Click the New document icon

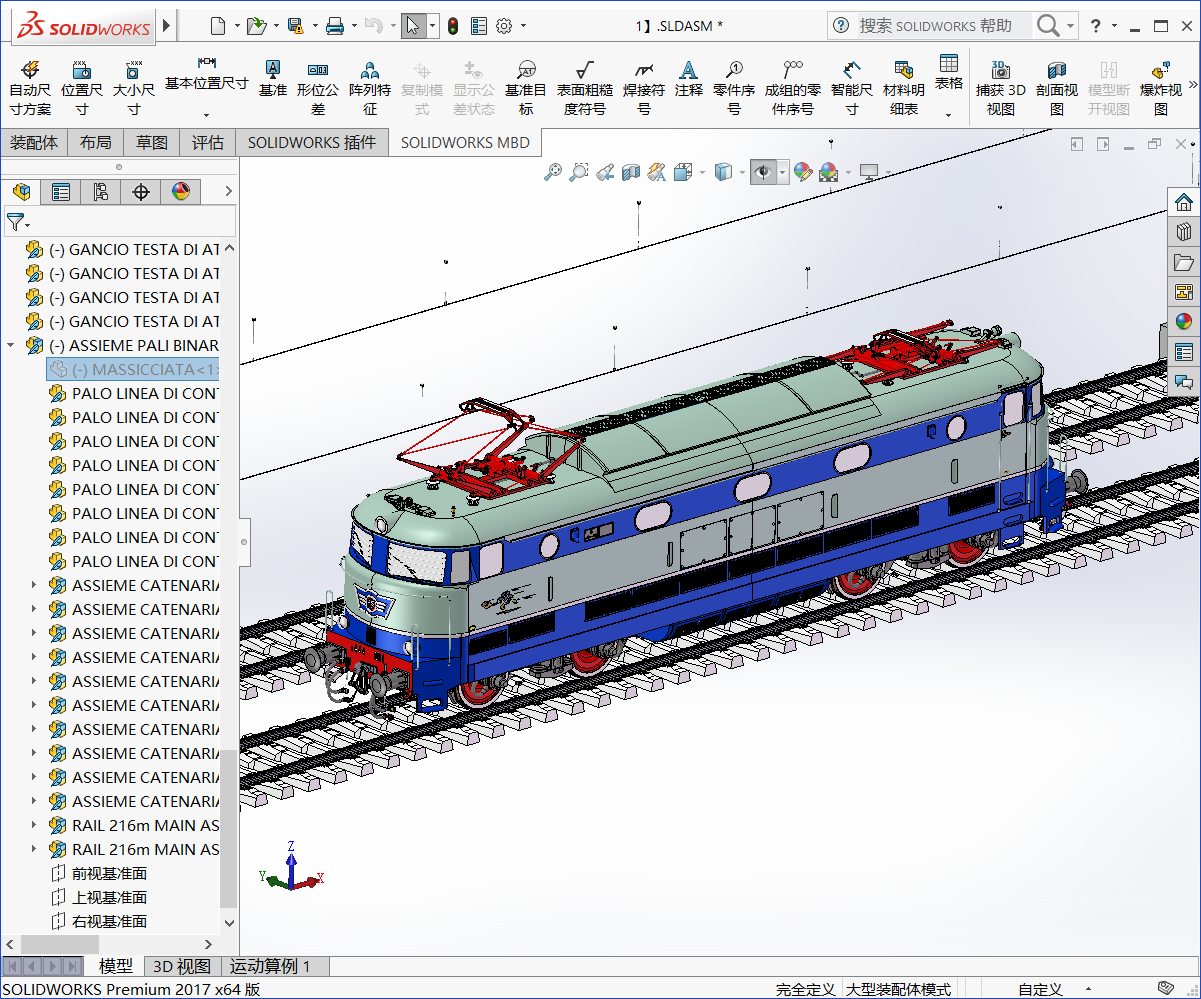[x=219, y=26]
